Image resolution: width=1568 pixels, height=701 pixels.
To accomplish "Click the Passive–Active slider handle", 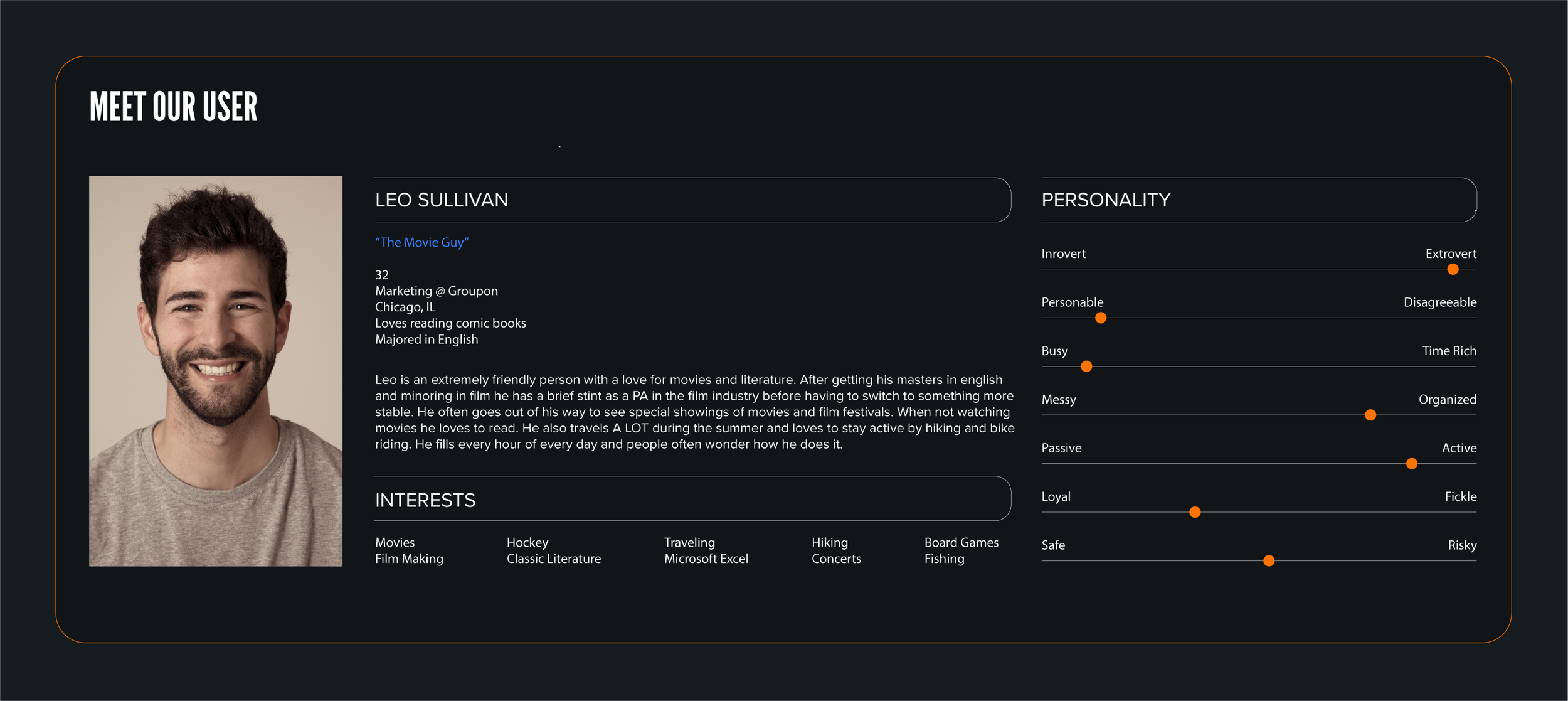I will pyautogui.click(x=1412, y=464).
